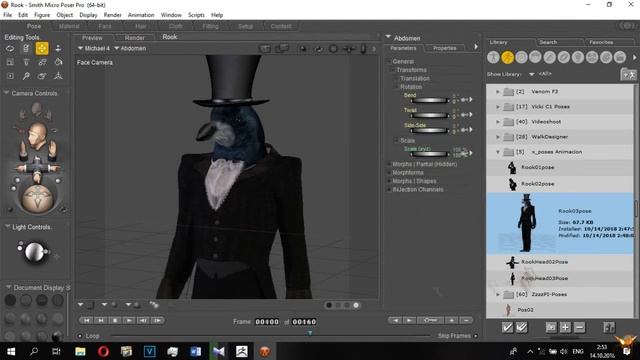Image resolution: width=640 pixels, height=360 pixels.
Task: Switch to the viewport Render tab
Action: point(134,38)
